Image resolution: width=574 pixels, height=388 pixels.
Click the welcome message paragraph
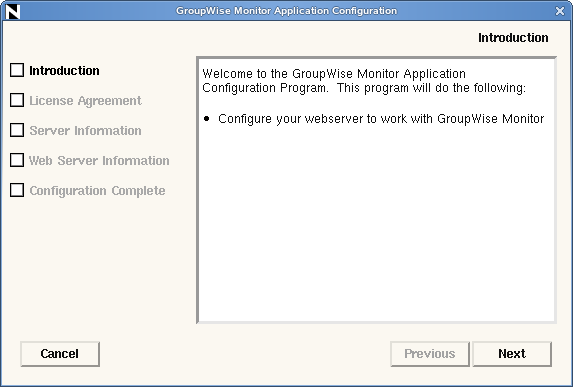tap(364, 81)
